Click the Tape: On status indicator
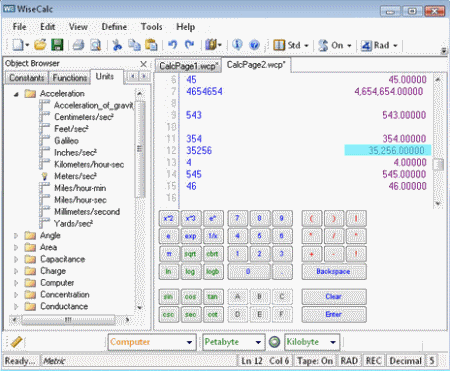The width and height of the screenshot is (450, 371). pyautogui.click(x=315, y=361)
